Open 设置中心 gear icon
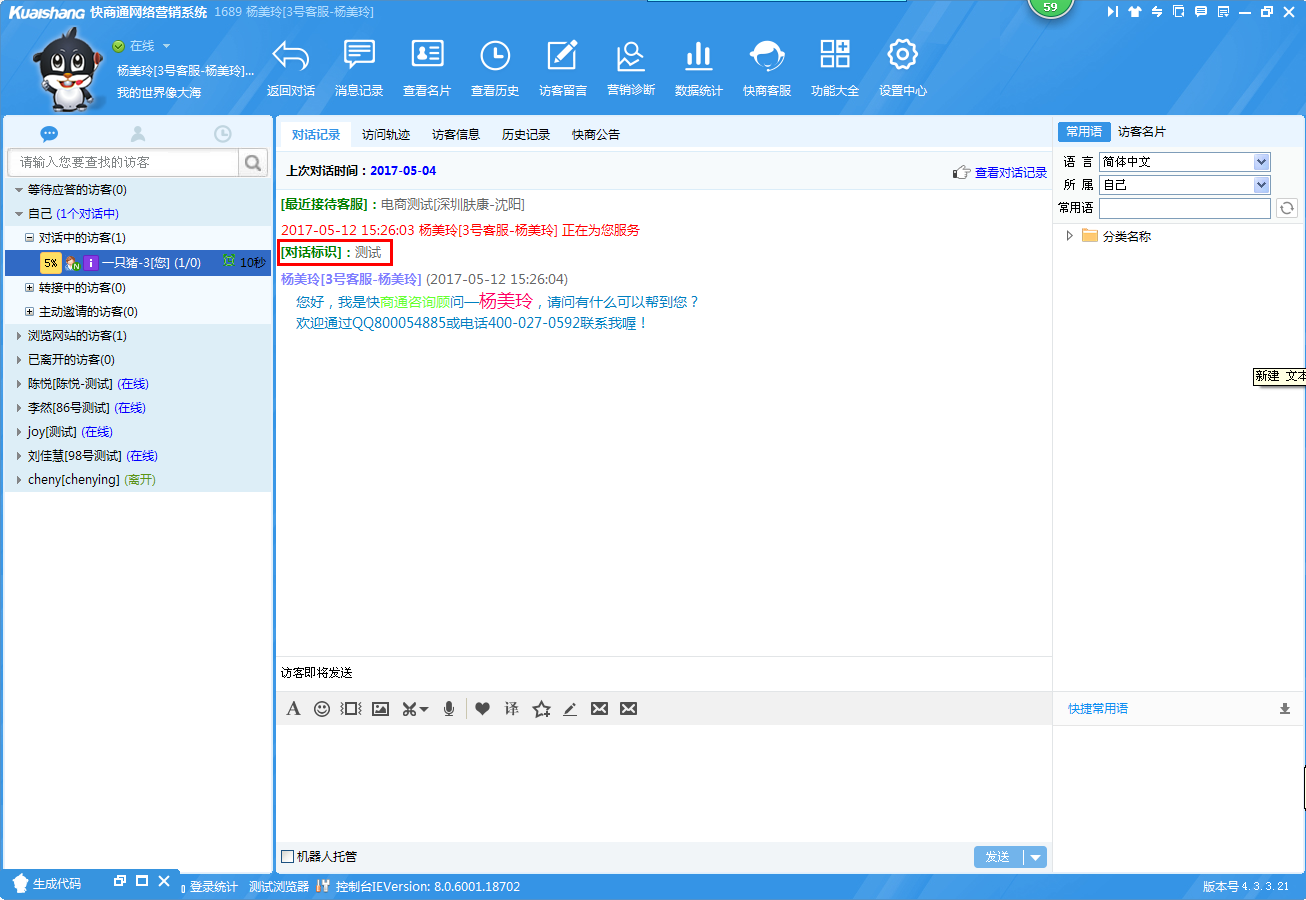 (902, 57)
